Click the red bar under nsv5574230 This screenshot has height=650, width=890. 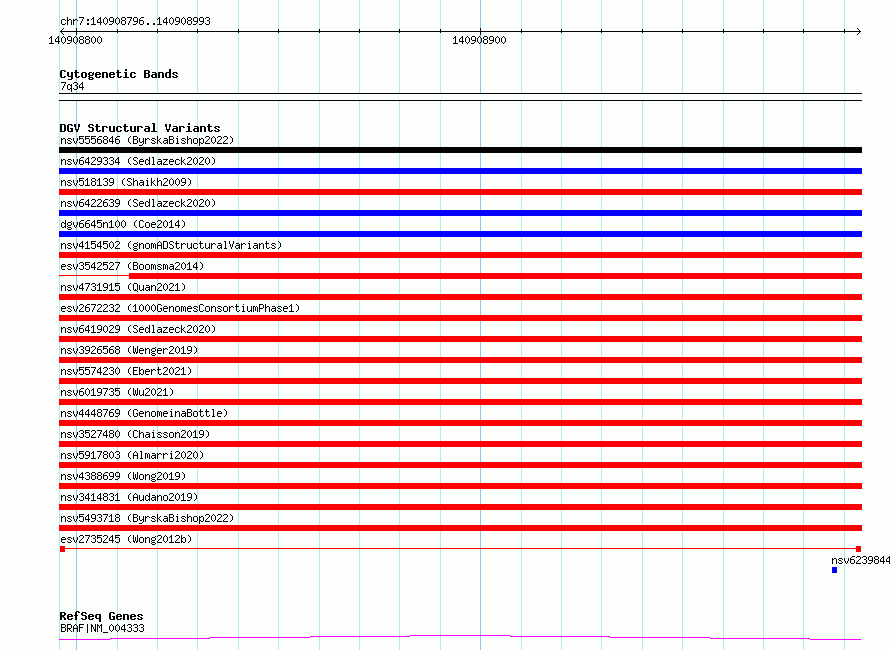pos(460,381)
